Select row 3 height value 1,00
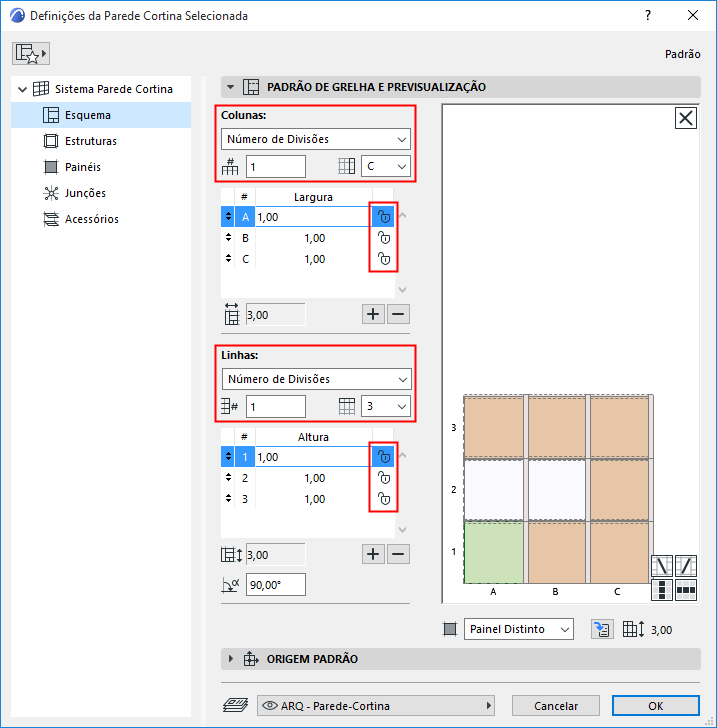Viewport: 717px width, 728px height. tap(314, 499)
